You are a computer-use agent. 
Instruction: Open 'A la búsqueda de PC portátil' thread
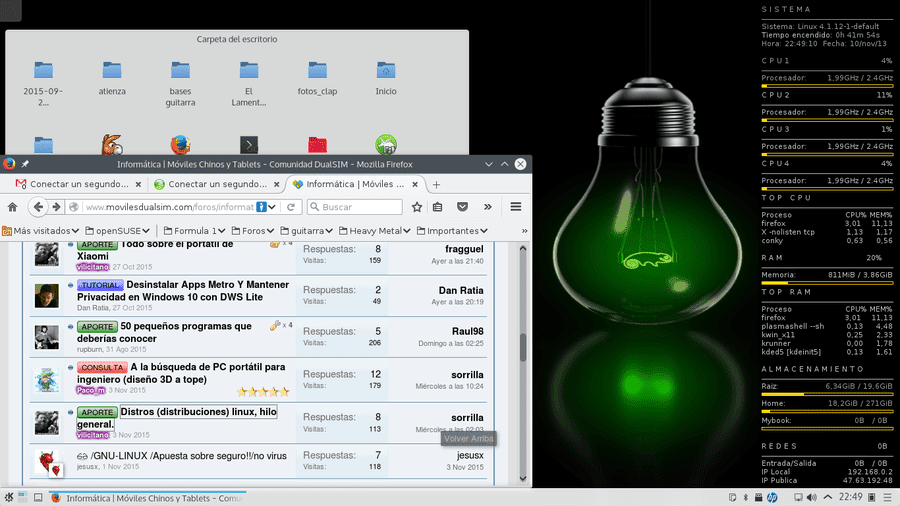[x=181, y=373]
